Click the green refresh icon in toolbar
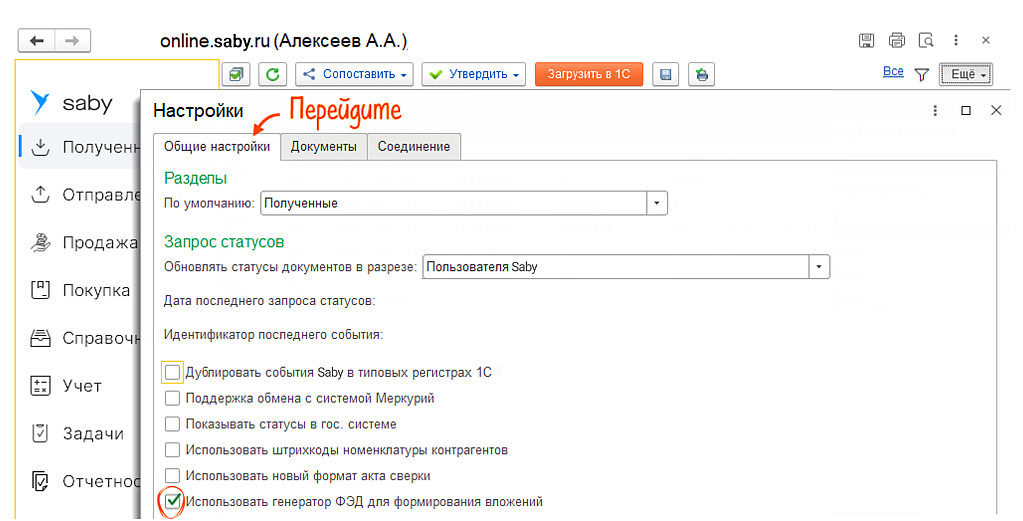The width and height of the screenshot is (1023, 521). click(x=273, y=75)
